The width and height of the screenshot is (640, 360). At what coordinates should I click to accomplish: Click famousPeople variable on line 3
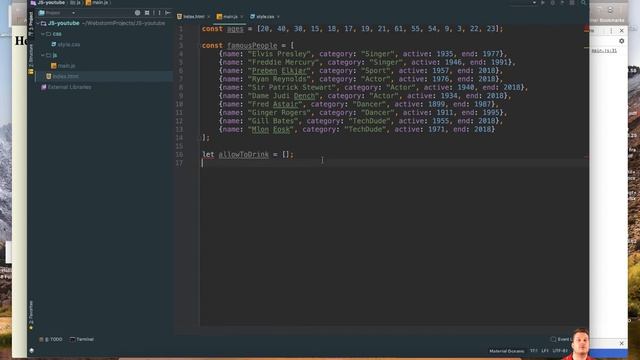point(252,45)
